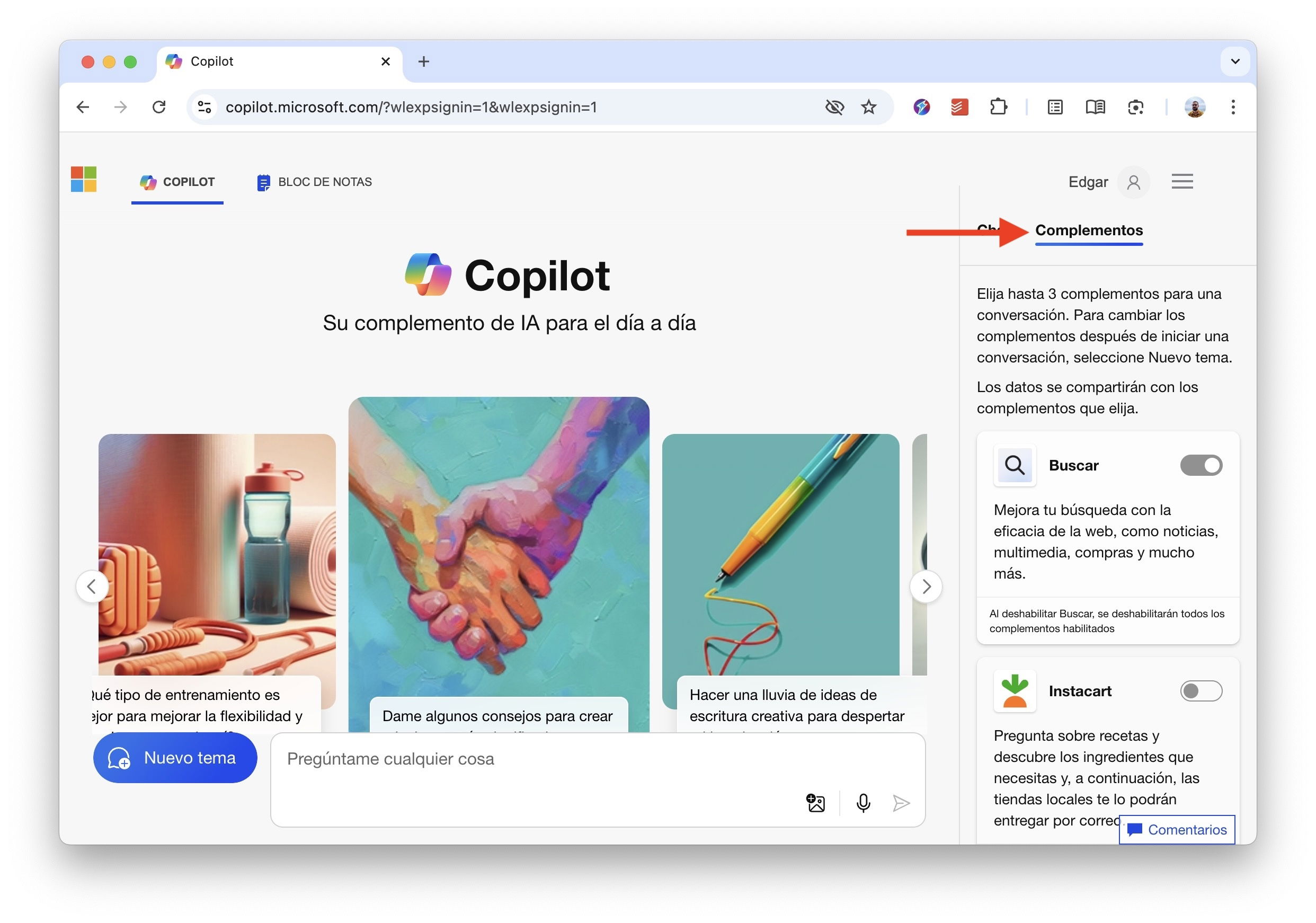The height and width of the screenshot is (923, 1316).
Task: Open the blue lightning extension icon
Action: (922, 107)
